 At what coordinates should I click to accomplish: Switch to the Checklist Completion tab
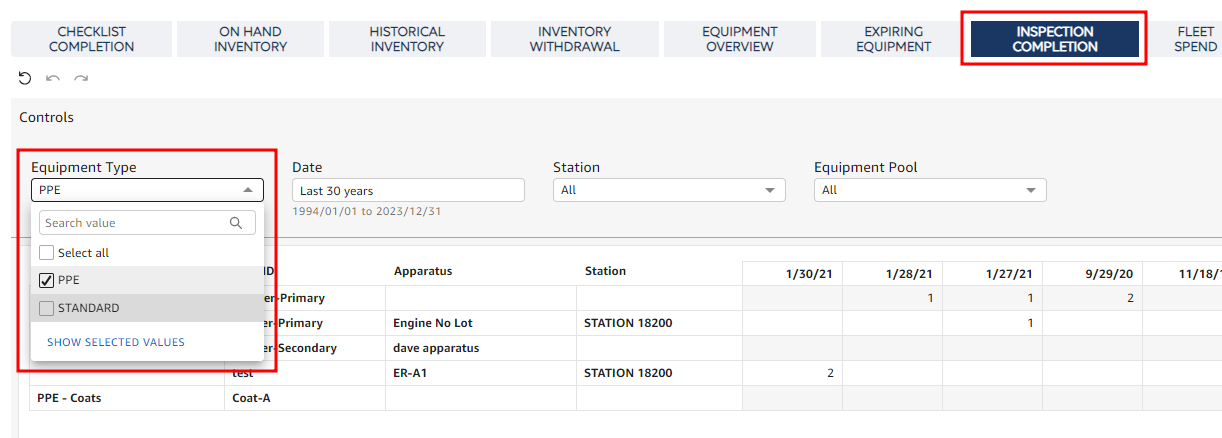coord(91,39)
